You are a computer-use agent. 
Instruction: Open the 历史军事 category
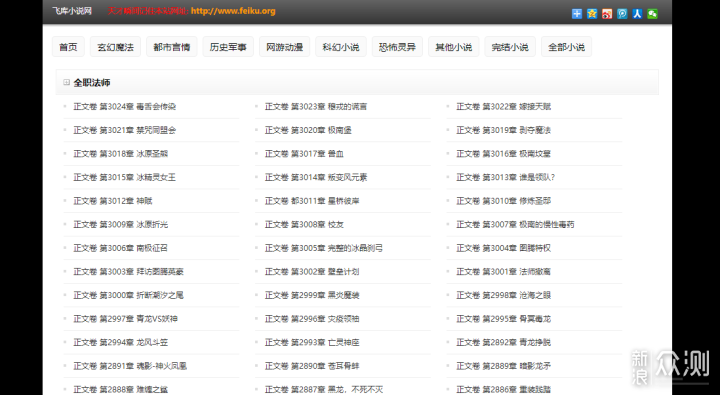(228, 47)
